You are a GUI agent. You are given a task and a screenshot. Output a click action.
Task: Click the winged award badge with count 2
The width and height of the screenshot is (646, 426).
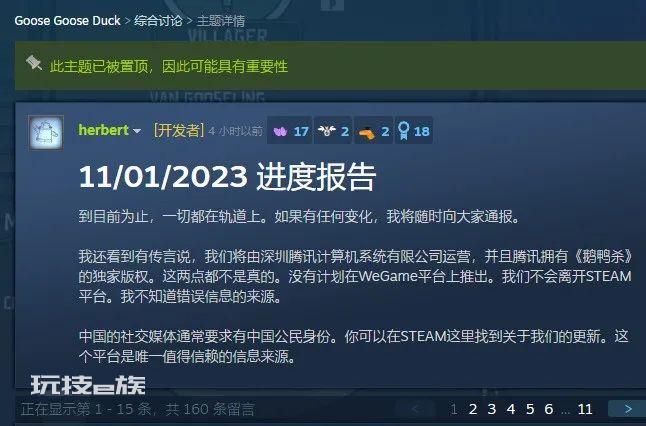(x=333, y=131)
